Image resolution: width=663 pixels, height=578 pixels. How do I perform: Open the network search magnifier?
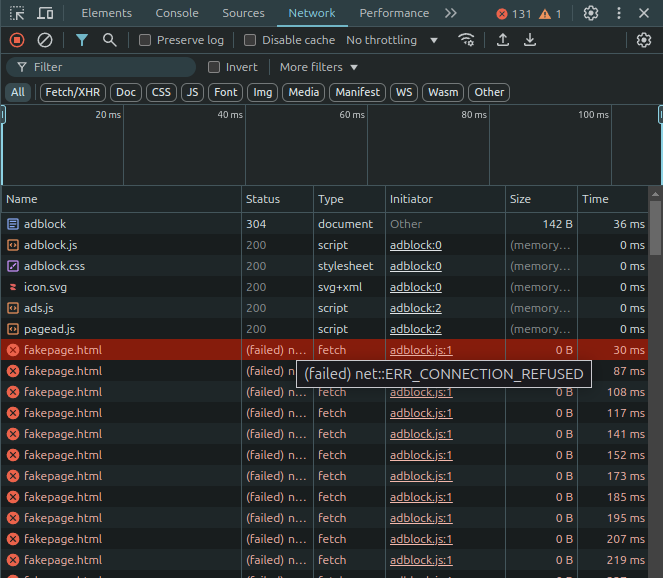click(x=110, y=40)
